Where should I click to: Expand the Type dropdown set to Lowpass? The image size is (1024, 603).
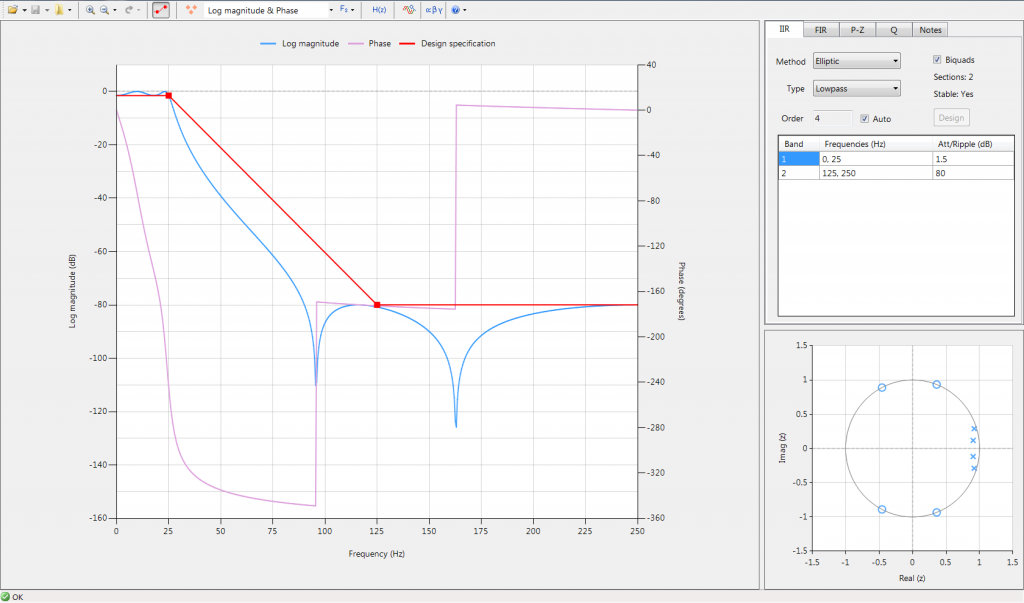coord(856,89)
